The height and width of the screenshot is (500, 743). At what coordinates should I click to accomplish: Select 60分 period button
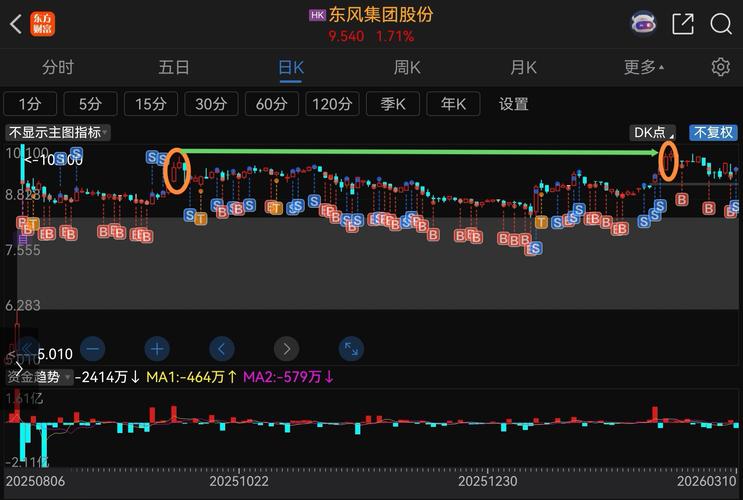pyautogui.click(x=272, y=104)
